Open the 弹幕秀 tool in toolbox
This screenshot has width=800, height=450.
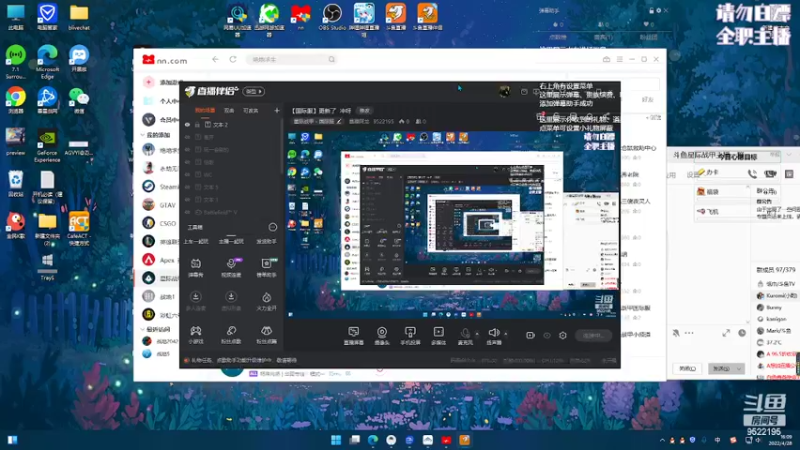[195, 267]
